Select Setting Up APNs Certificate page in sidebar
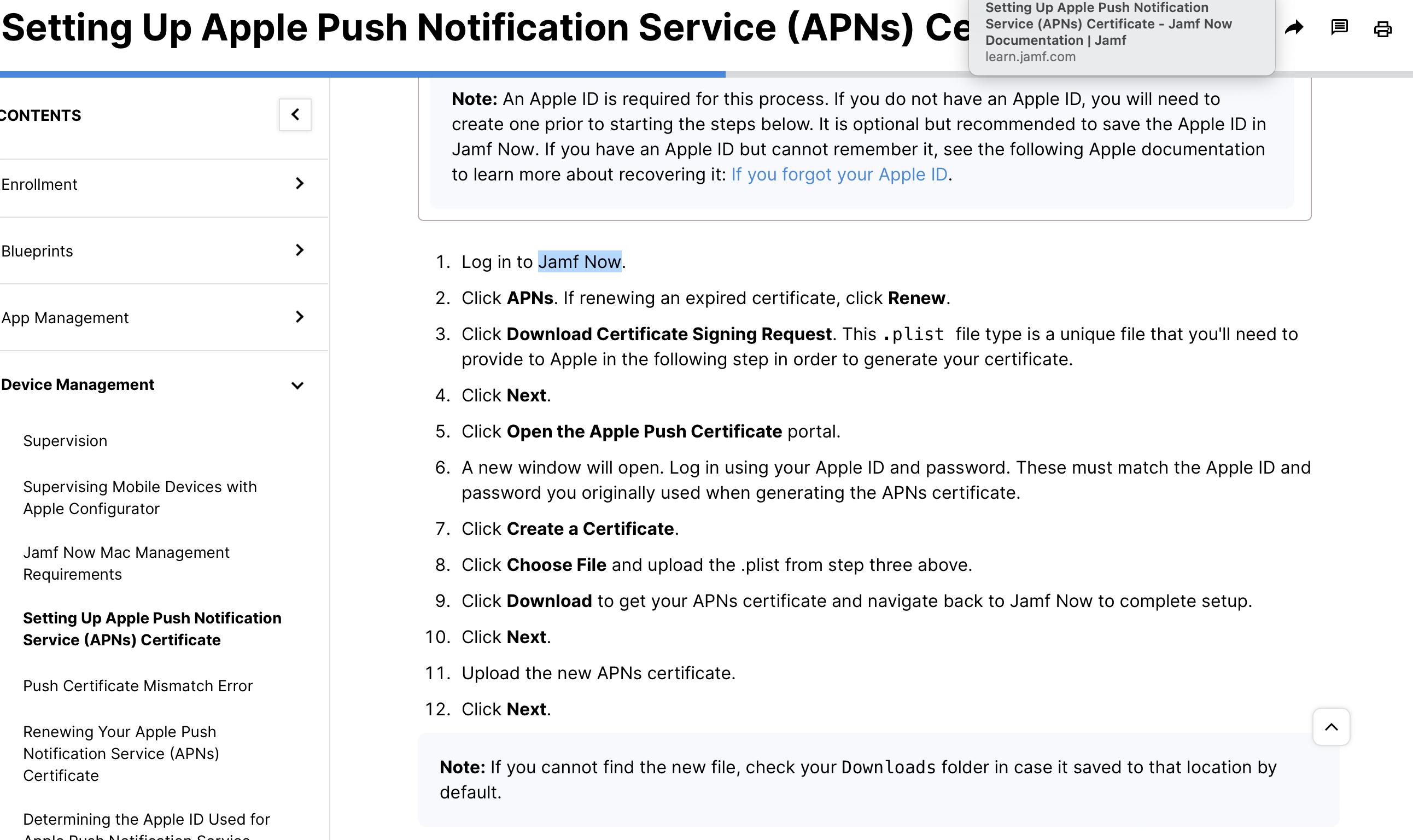This screenshot has width=1413, height=840. 152,629
